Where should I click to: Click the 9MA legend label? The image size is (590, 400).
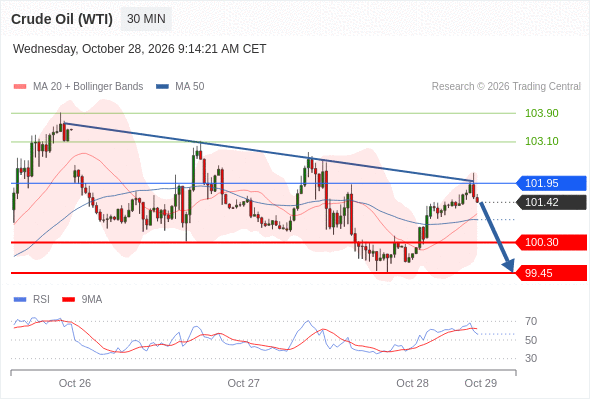(92, 300)
